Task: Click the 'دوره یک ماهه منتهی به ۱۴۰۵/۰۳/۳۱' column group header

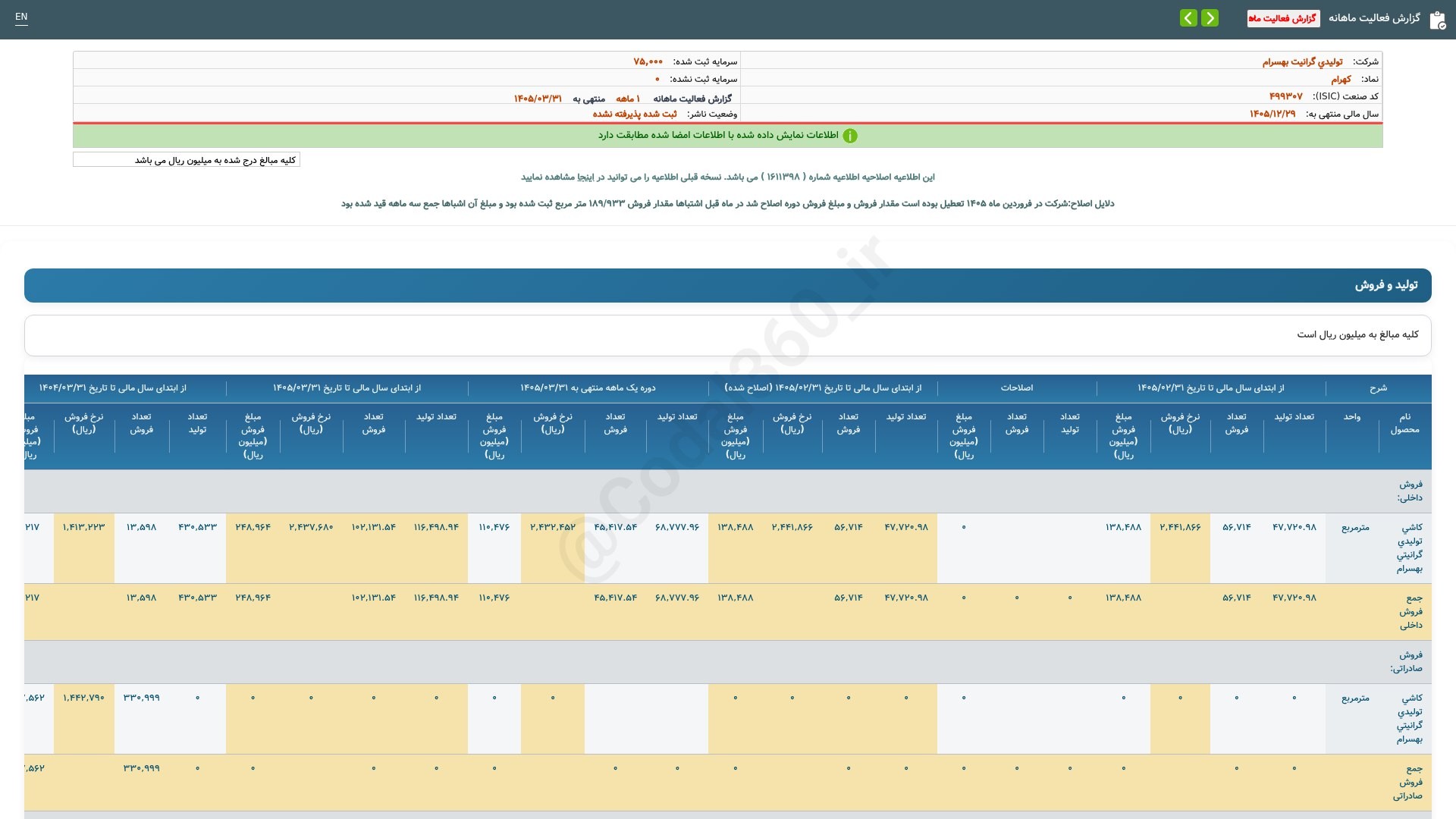Action: click(588, 388)
